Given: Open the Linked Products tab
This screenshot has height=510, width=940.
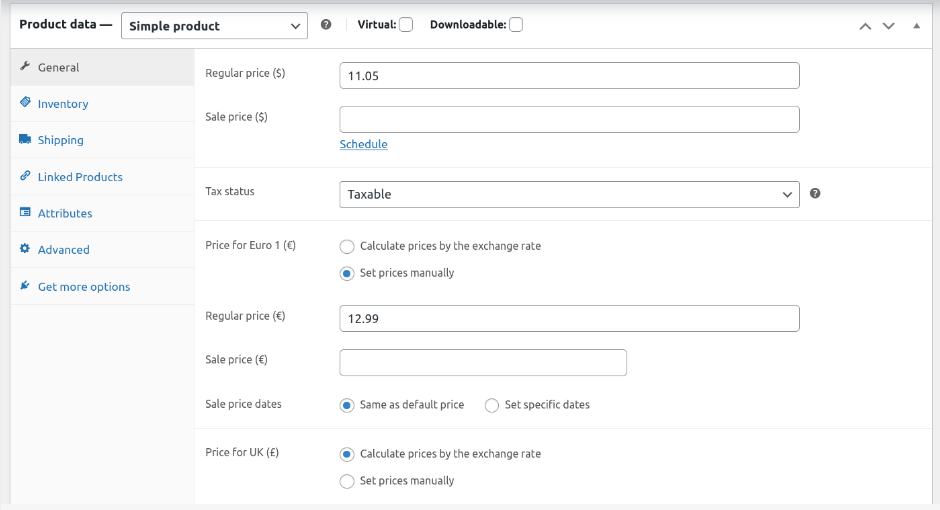Looking at the screenshot, I should click(102, 177).
